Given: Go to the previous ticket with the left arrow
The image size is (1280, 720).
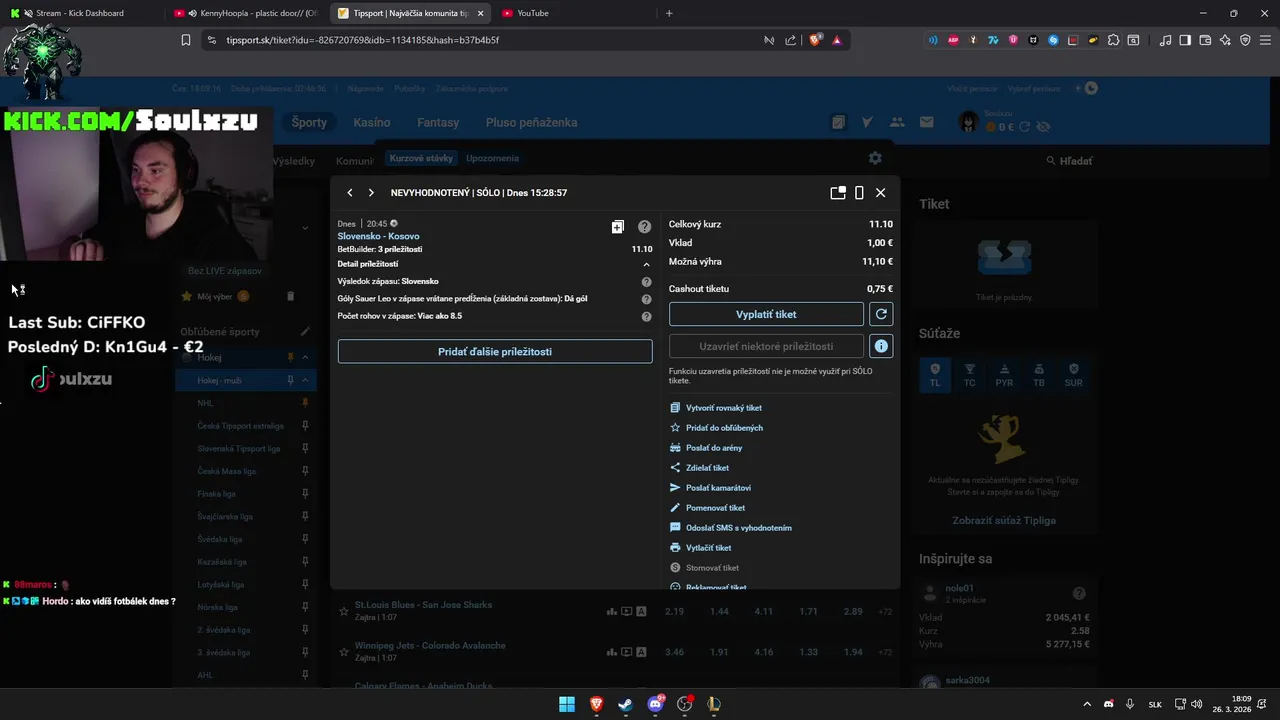Looking at the screenshot, I should point(350,193).
